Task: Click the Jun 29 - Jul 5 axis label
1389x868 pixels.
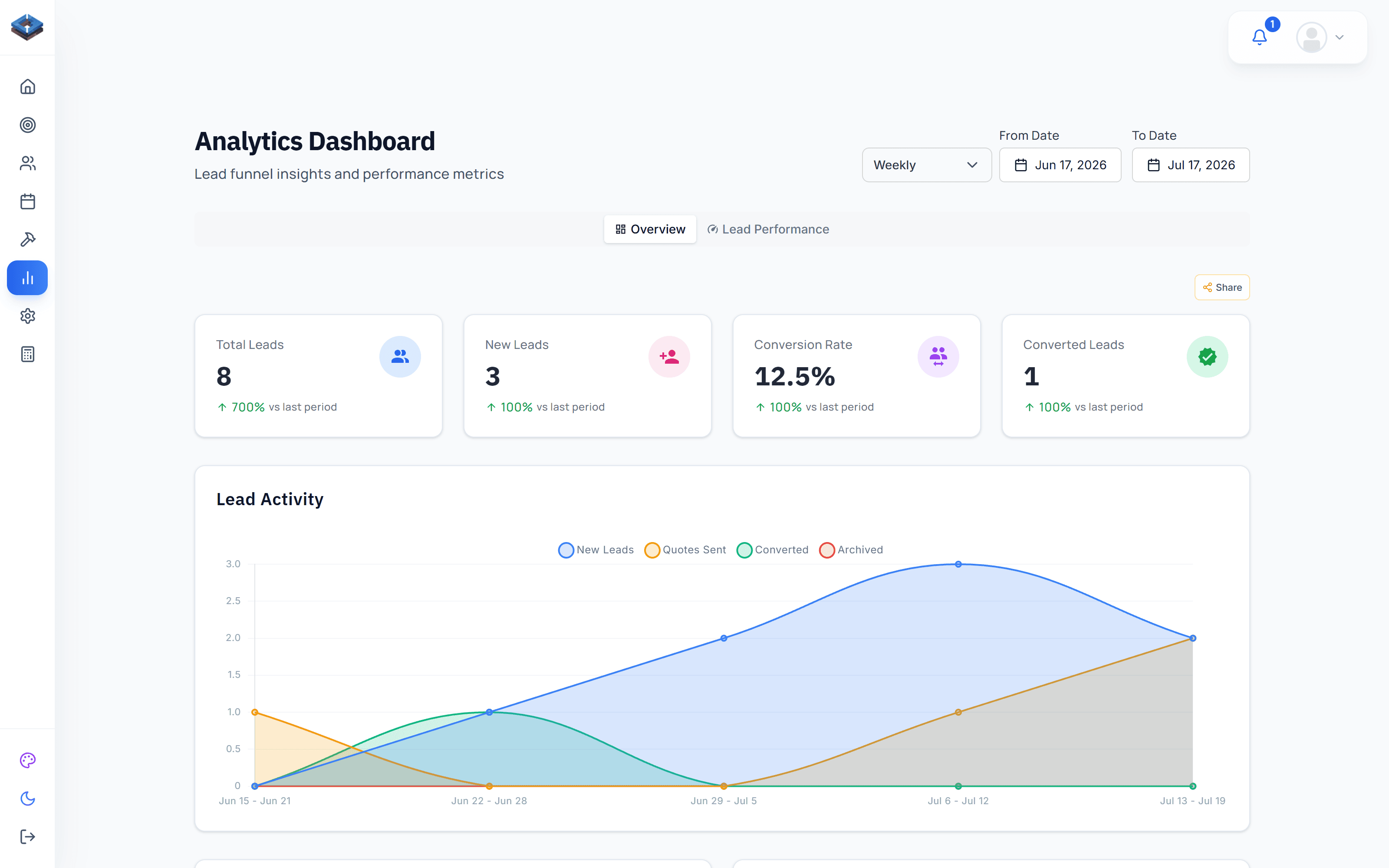Action: 724,801
